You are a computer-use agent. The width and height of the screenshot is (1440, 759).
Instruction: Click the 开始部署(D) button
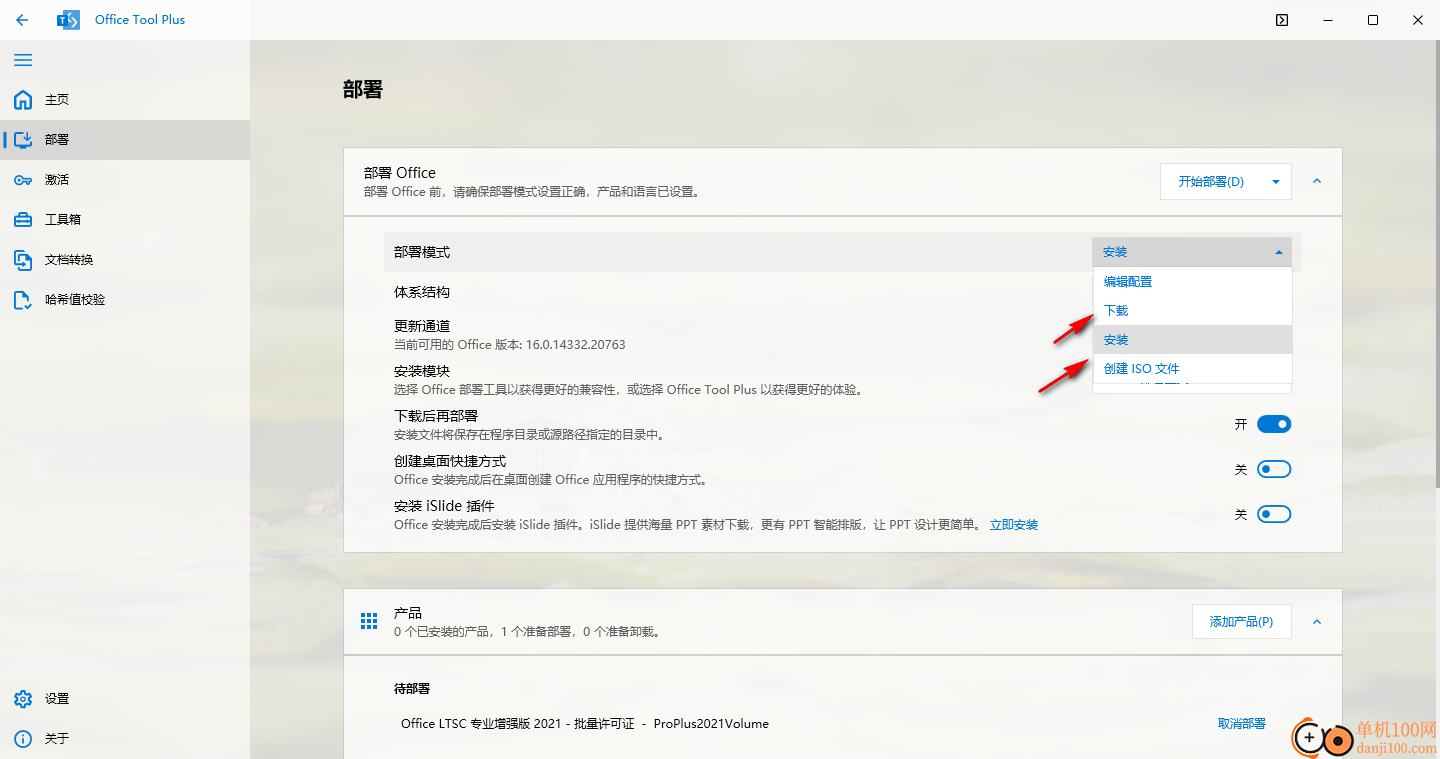click(x=1211, y=182)
